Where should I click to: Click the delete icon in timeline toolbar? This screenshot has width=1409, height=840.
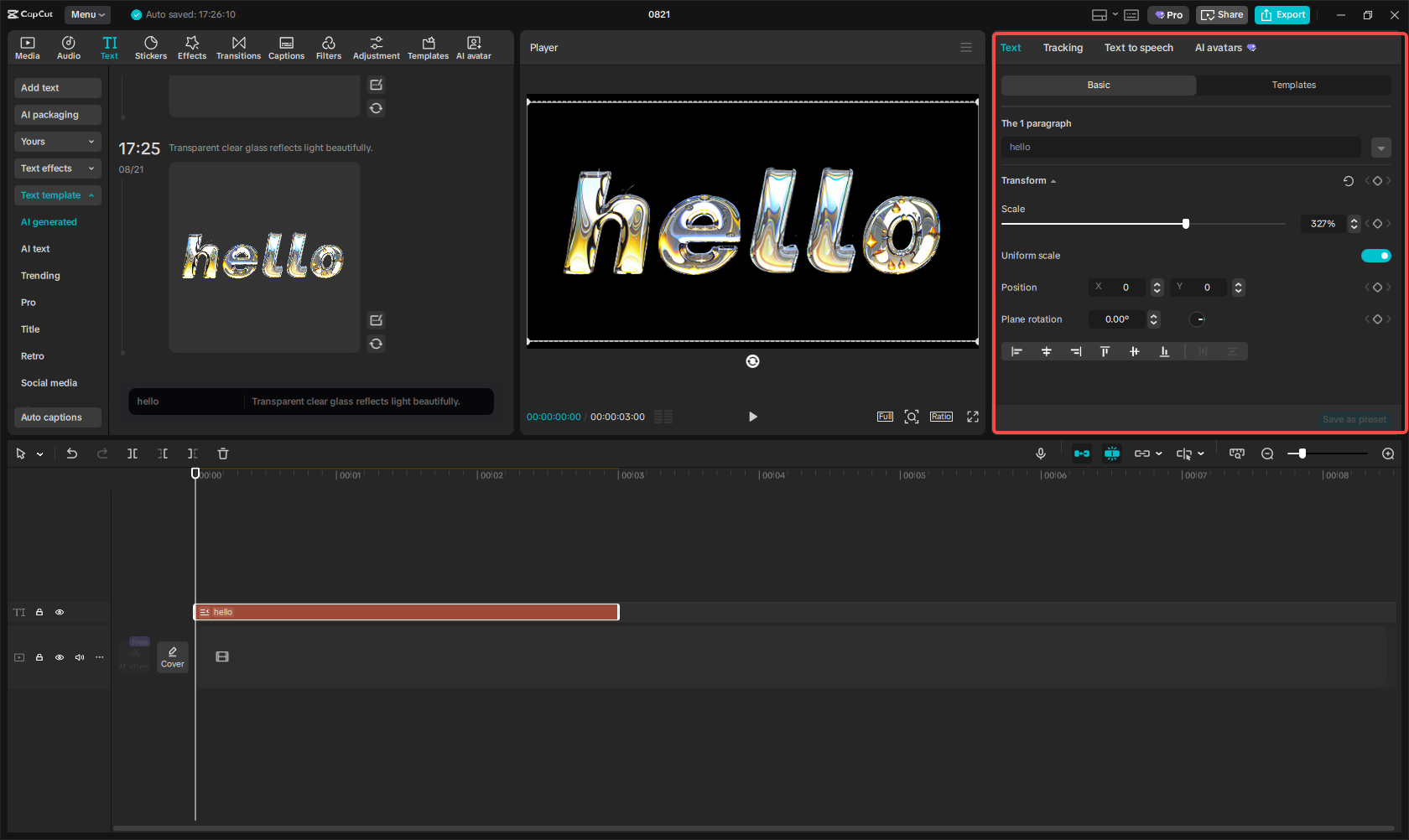click(x=222, y=454)
